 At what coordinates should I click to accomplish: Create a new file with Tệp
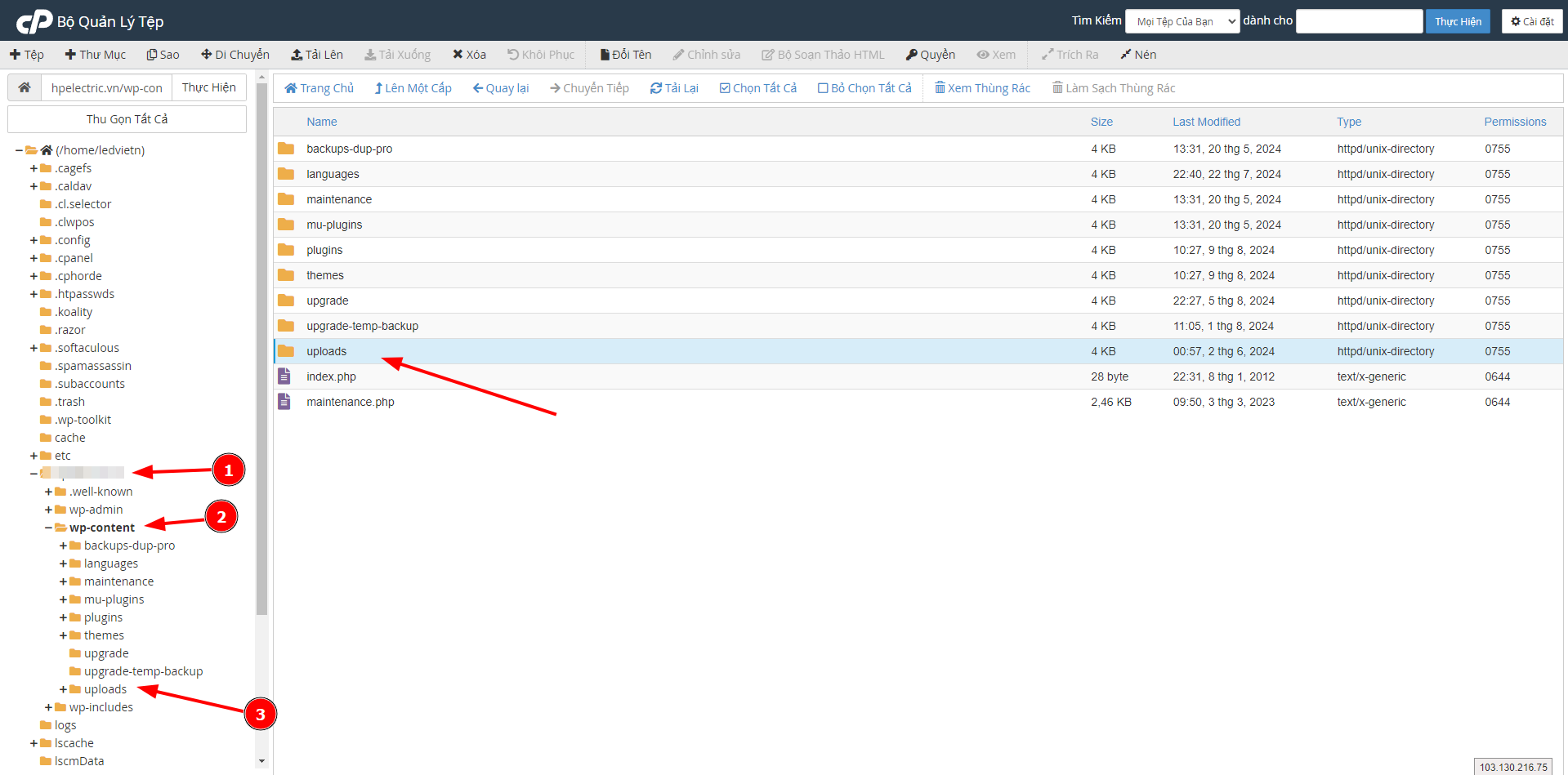[27, 55]
